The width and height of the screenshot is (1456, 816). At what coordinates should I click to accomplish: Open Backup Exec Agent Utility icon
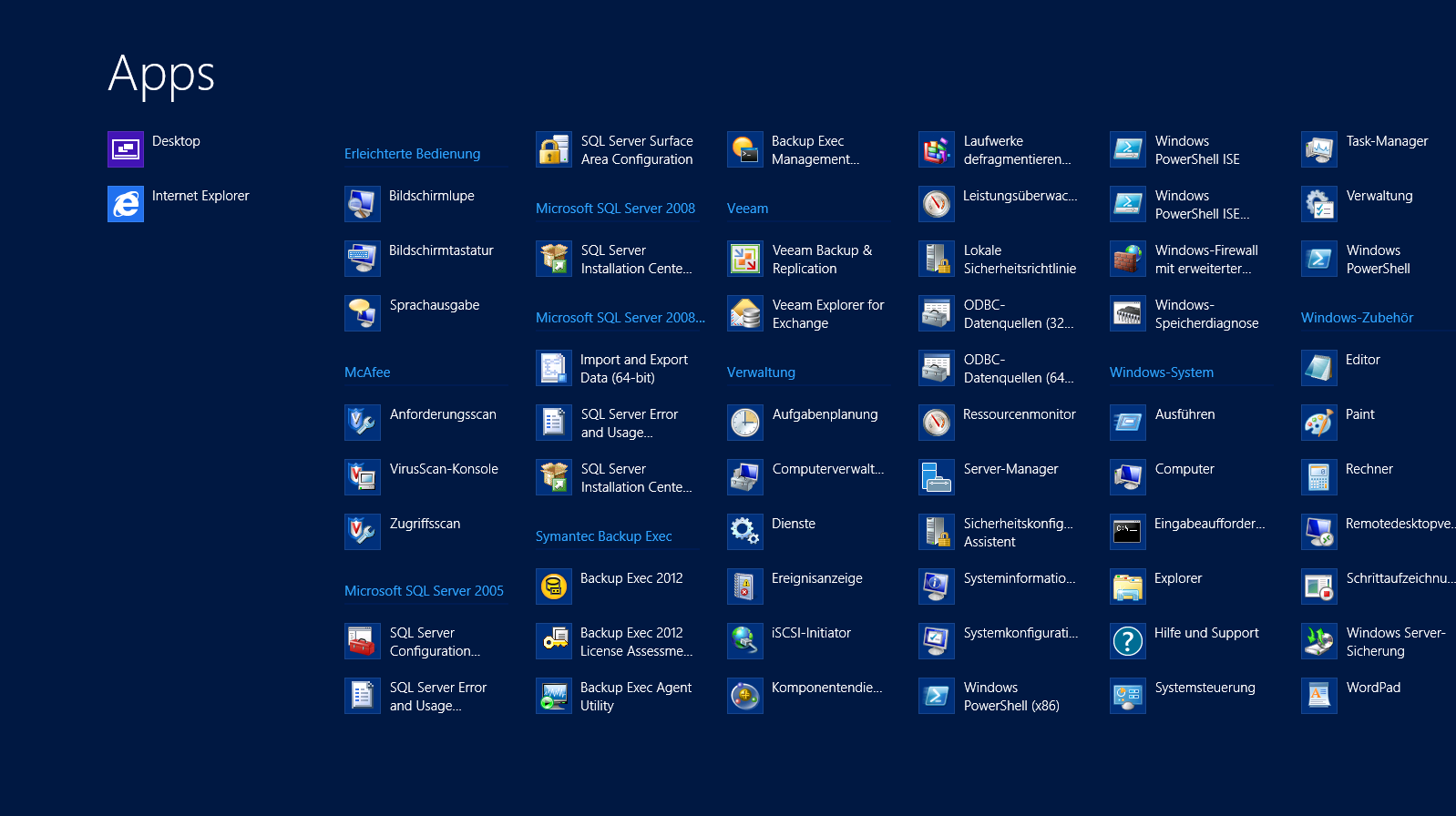pos(554,696)
